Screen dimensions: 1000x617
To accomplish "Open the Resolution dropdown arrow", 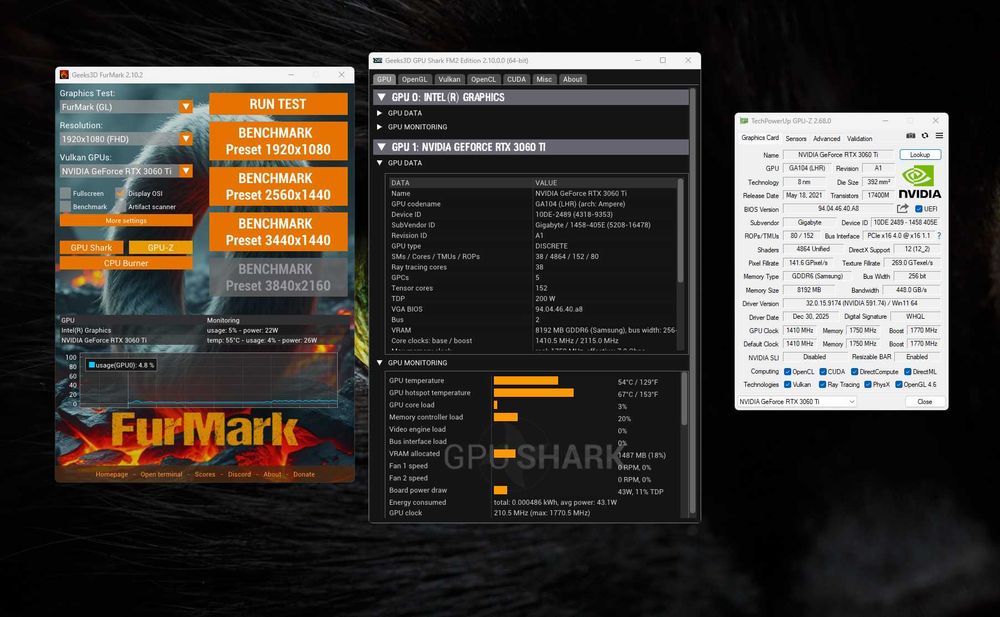I will (x=186, y=138).
